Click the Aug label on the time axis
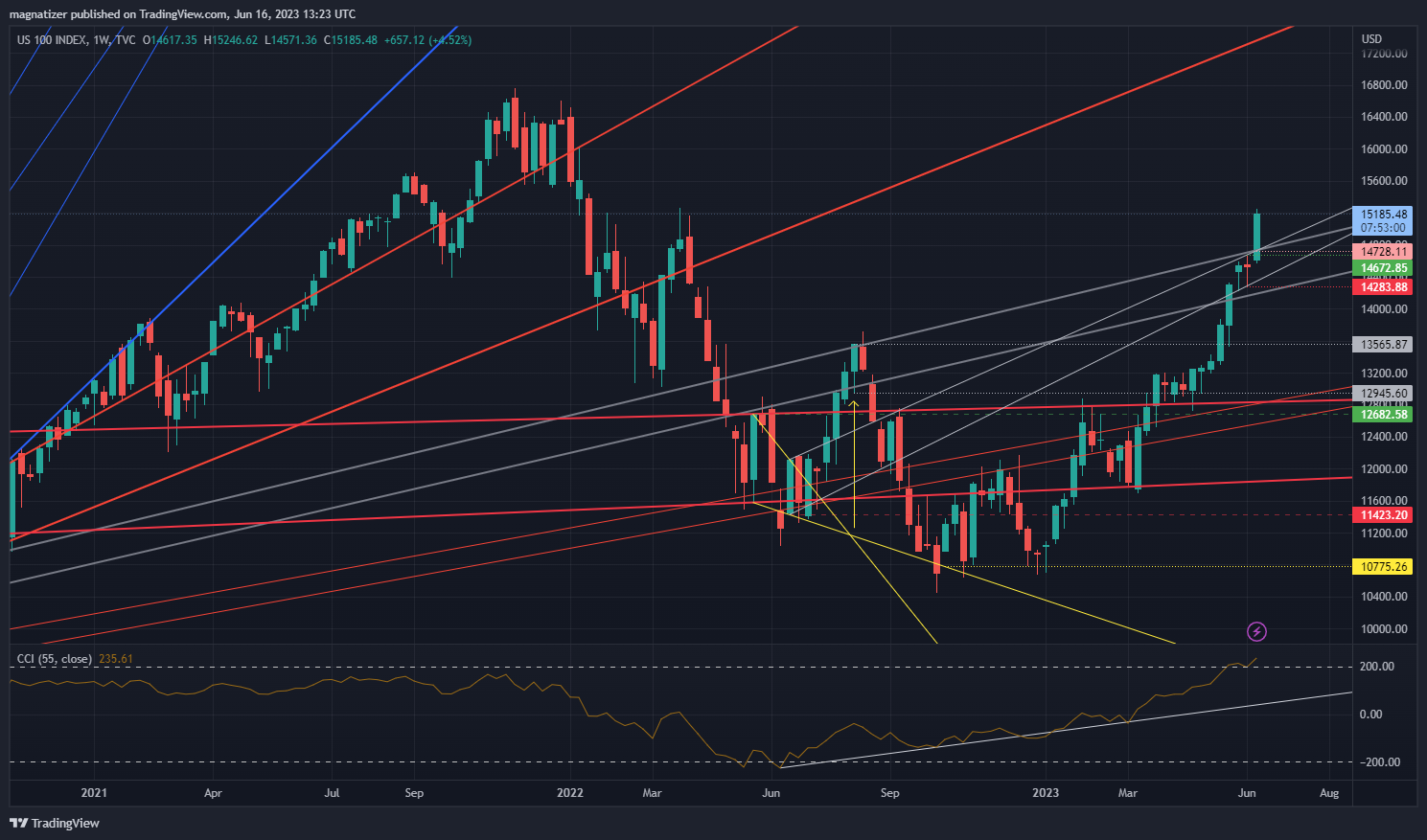Viewport: 1427px width, 840px height. click(1329, 793)
